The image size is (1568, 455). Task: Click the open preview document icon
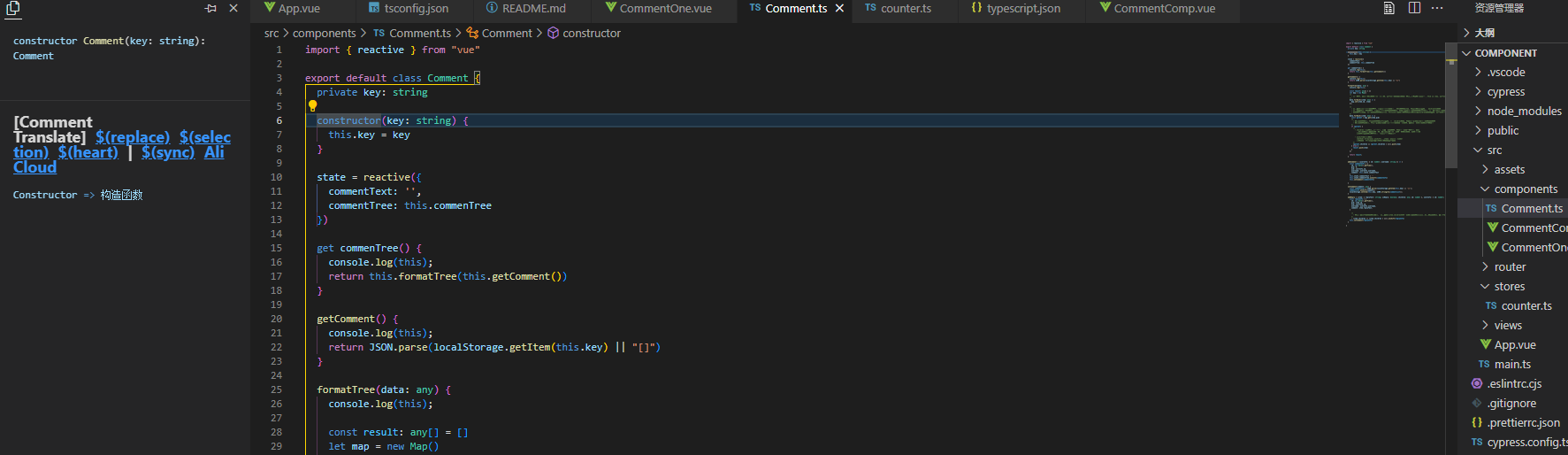(1389, 8)
